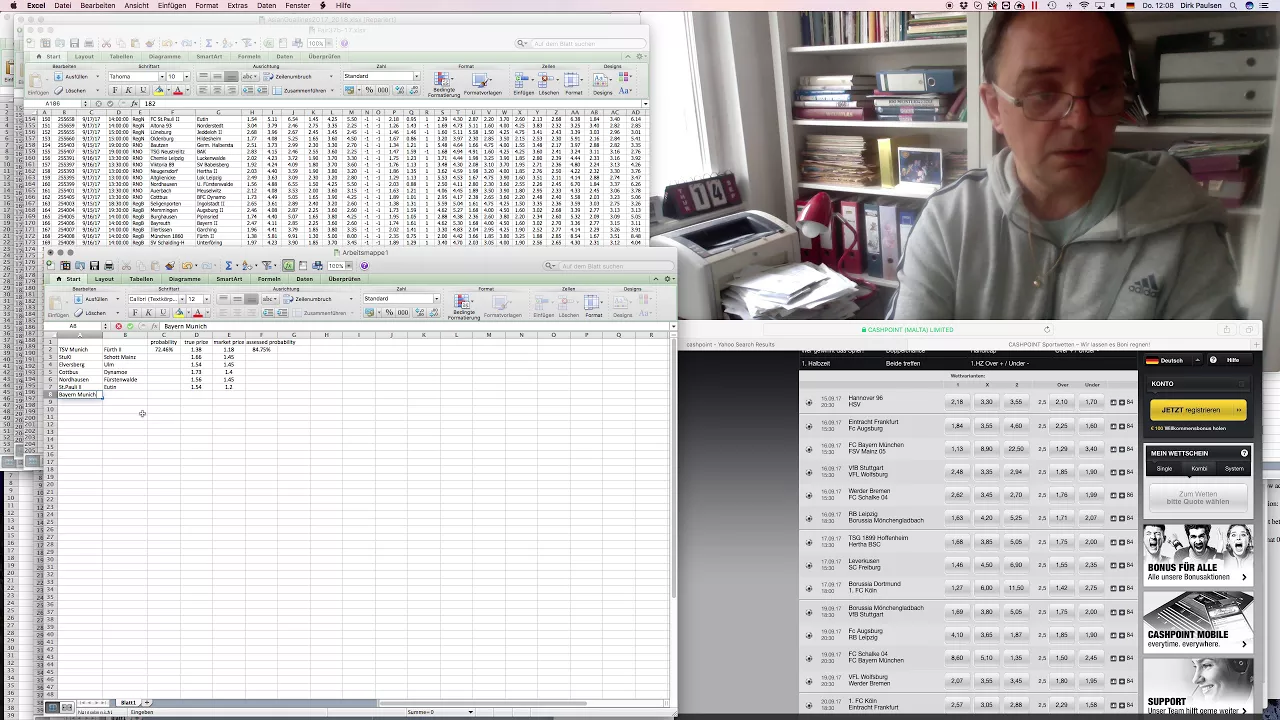Click the sort icon in Arbeitsmappe1 toolbar
Image resolution: width=1280 pixels, height=720 pixels.
[x=247, y=265]
